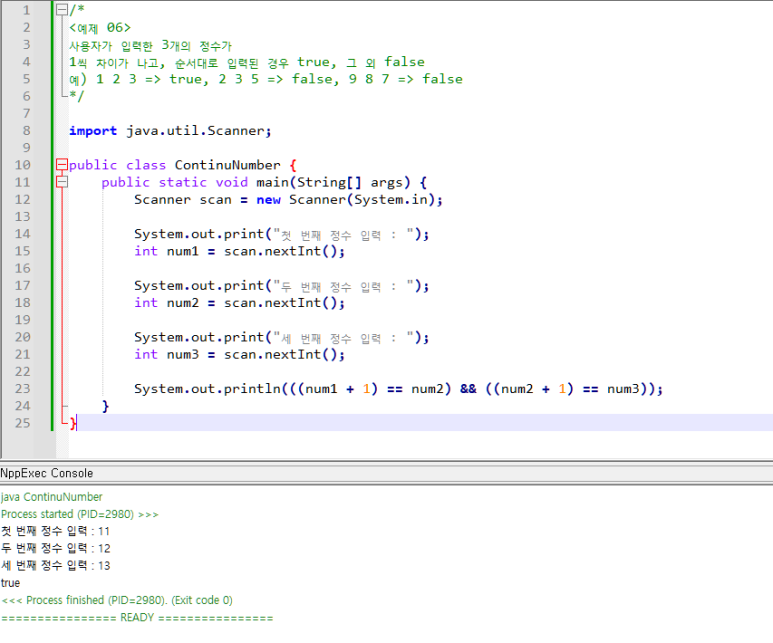The width and height of the screenshot is (773, 643).
Task: Collapse the main method fold on line 11
Action: coord(62,182)
